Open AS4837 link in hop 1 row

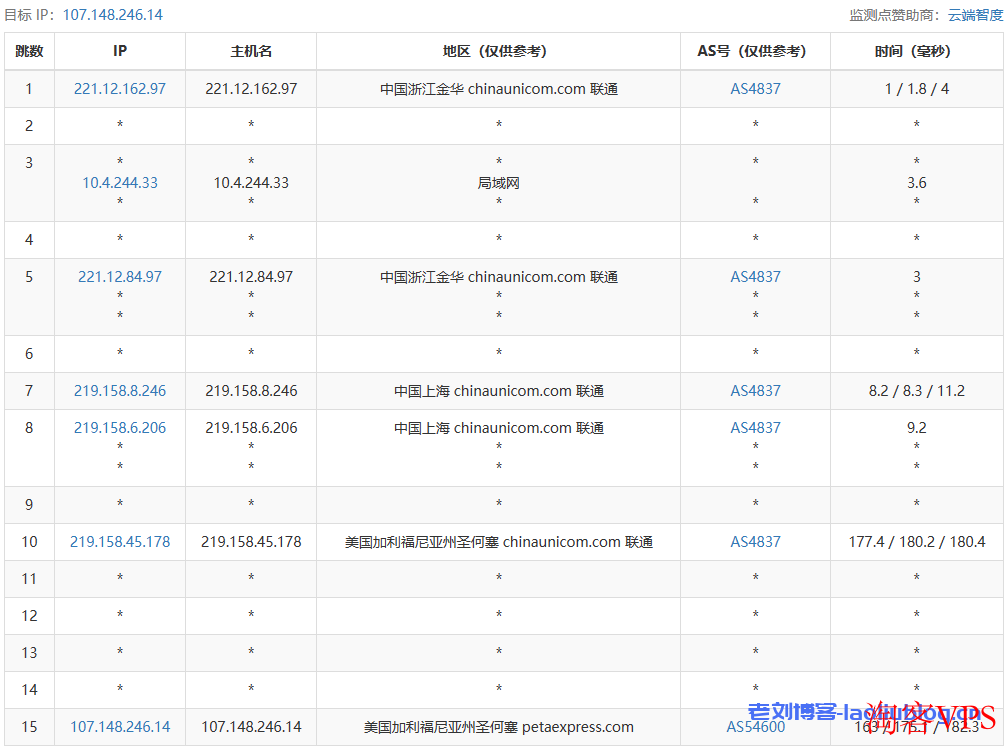click(x=755, y=89)
